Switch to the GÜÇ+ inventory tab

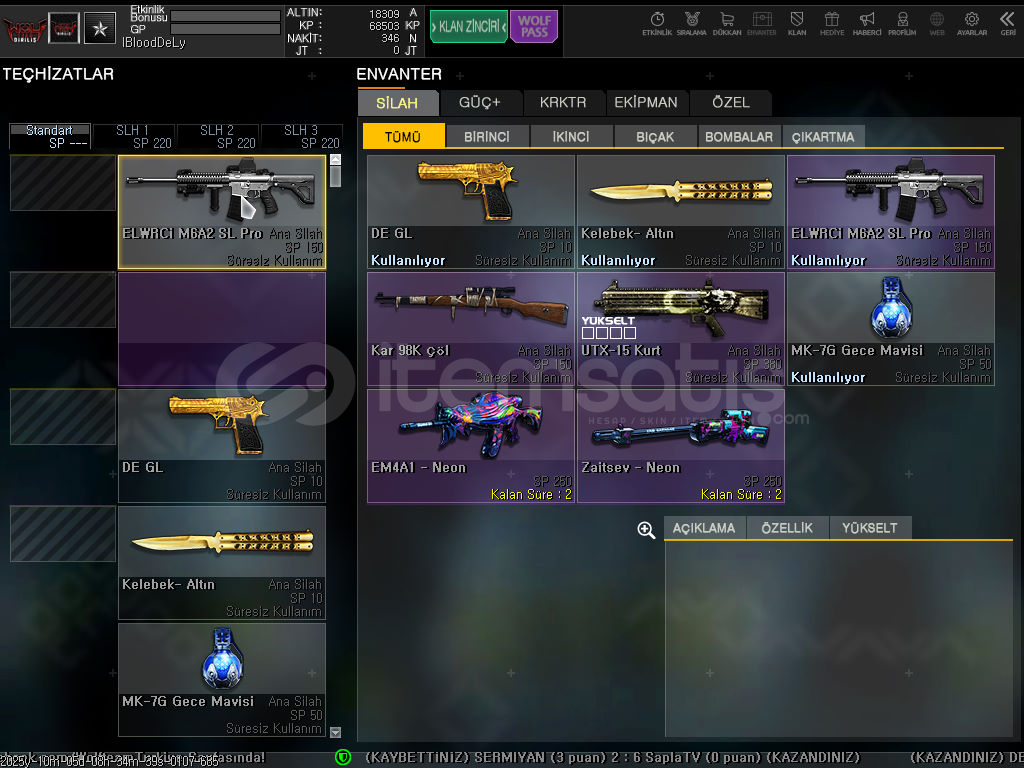(x=479, y=103)
